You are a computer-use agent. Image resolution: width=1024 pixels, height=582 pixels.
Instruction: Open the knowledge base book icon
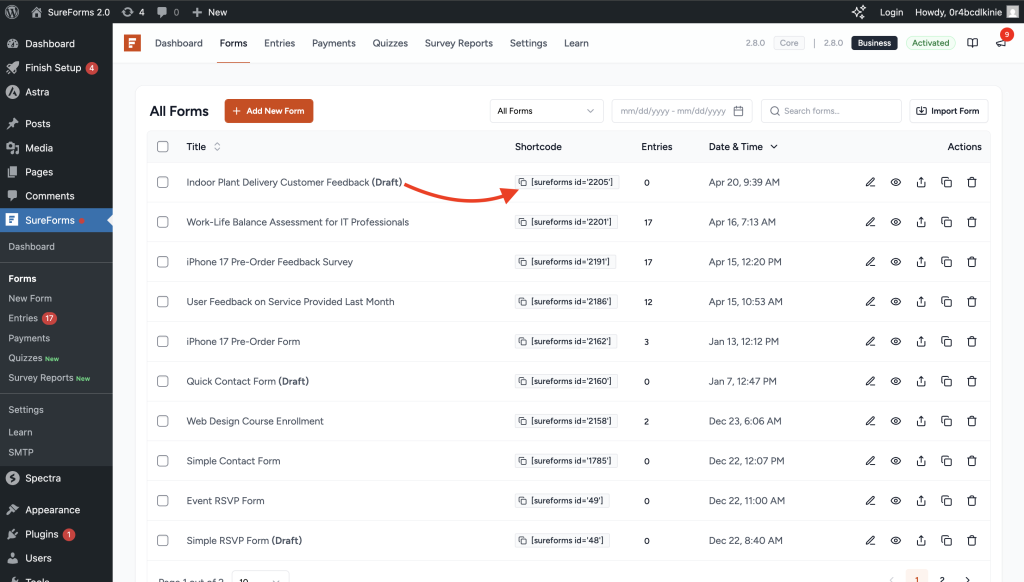tap(972, 43)
